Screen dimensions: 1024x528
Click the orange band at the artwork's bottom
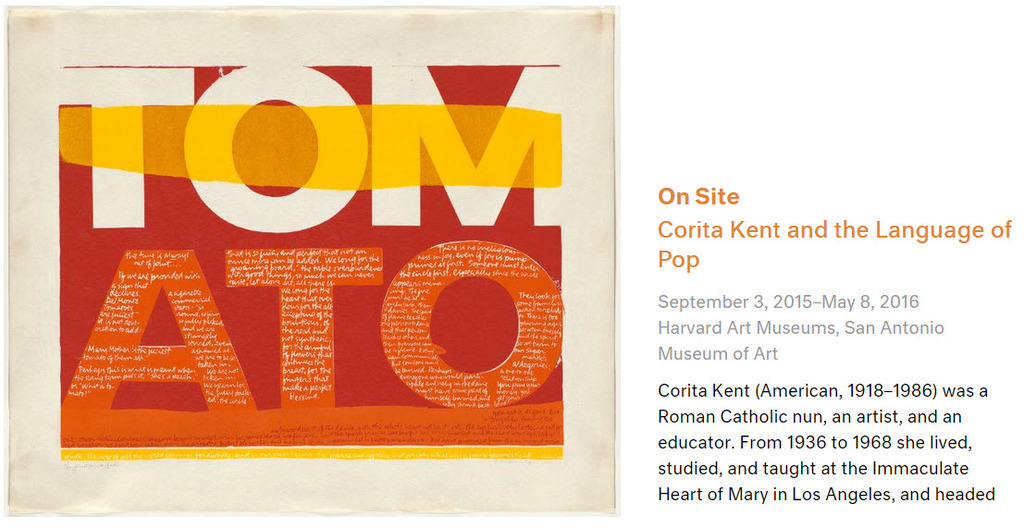[x=300, y=425]
